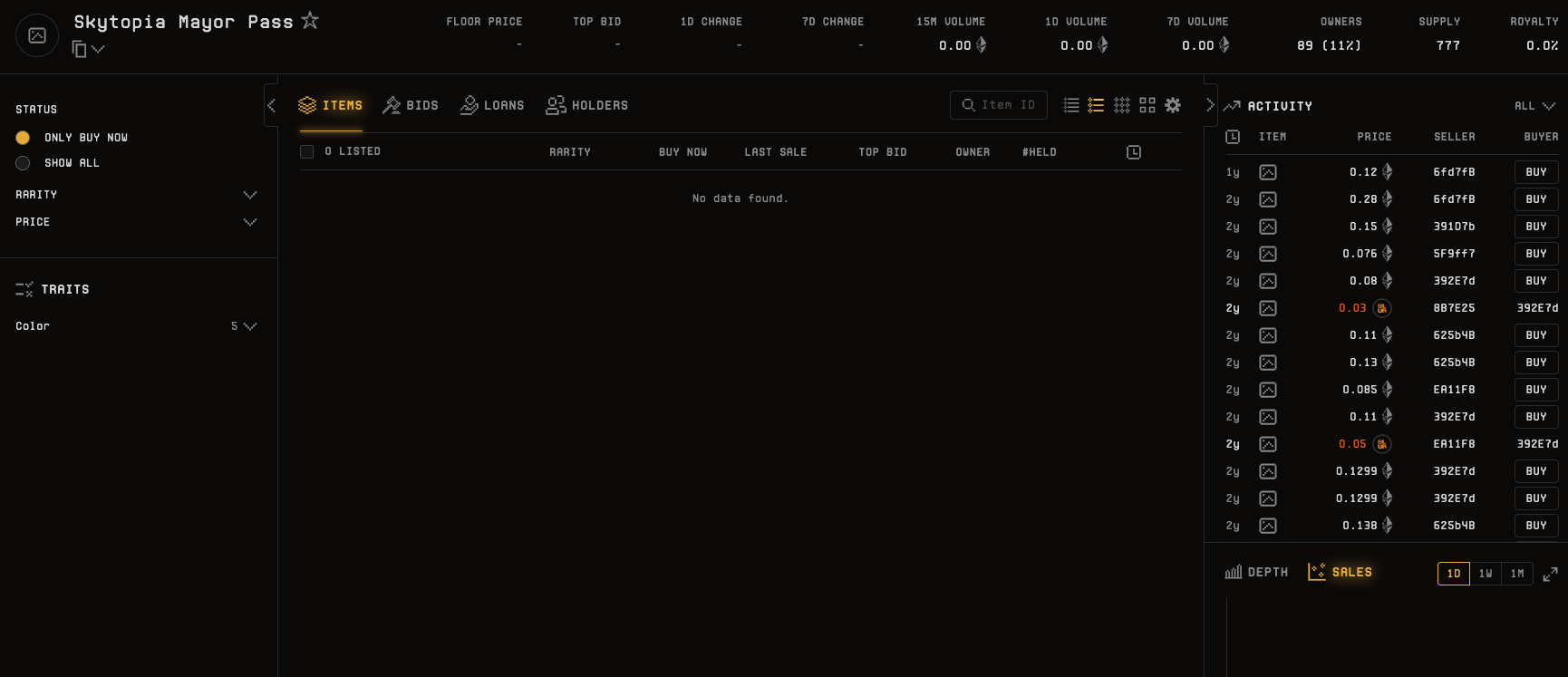Open the item image in the 0.085 row

(1268, 390)
